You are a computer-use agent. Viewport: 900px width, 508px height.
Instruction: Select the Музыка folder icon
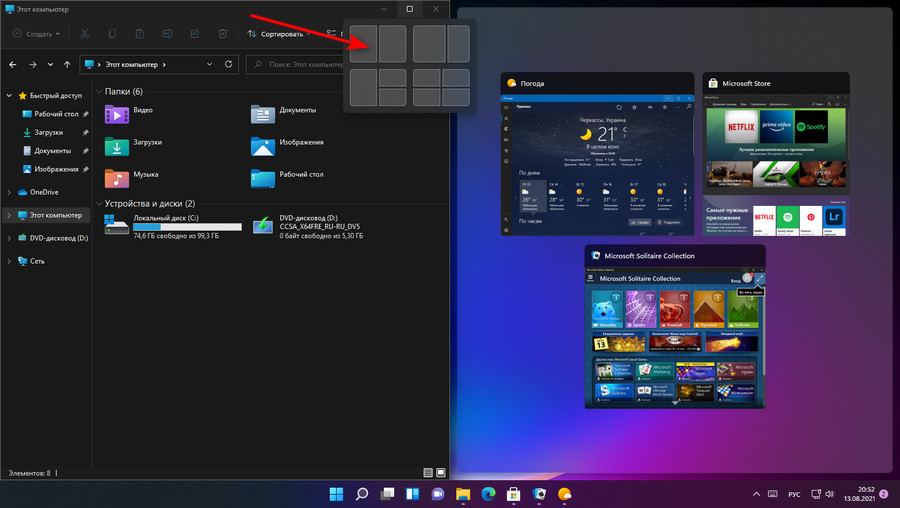[x=117, y=179]
